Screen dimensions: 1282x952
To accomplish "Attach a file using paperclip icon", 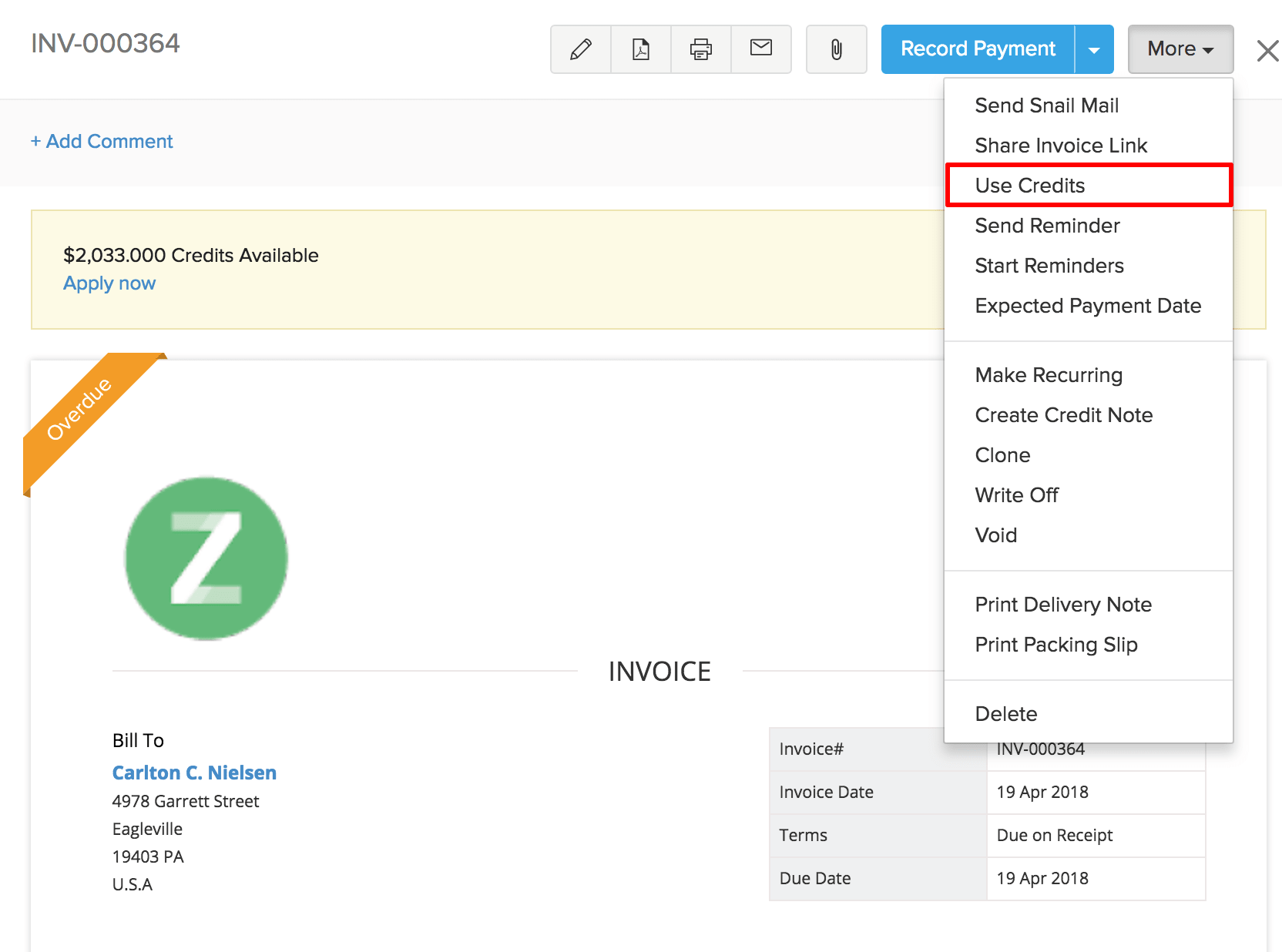I will 836,49.
